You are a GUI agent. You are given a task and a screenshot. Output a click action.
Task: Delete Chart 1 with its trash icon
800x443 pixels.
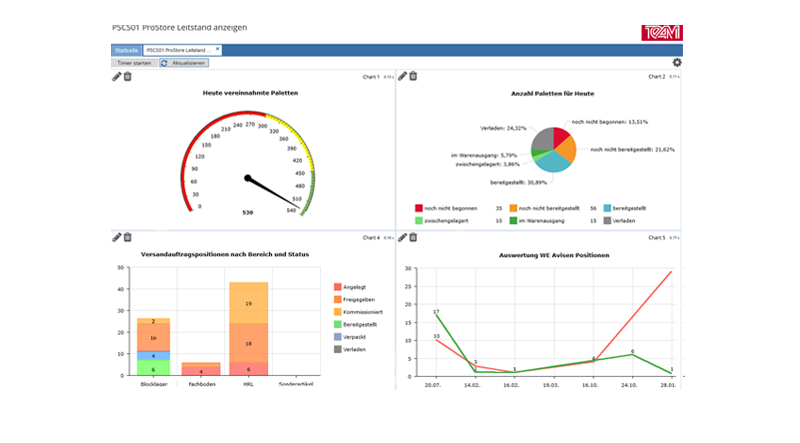tap(128, 76)
